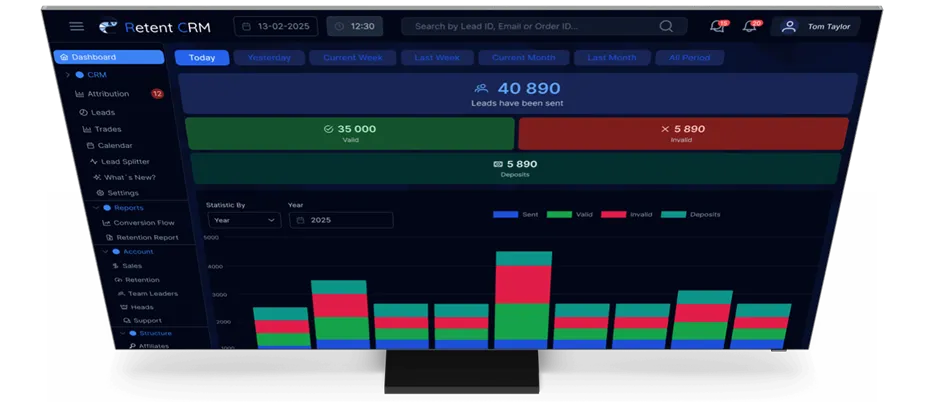Click the money icon on Deposits card
This screenshot has width=925, height=402.
[498, 164]
